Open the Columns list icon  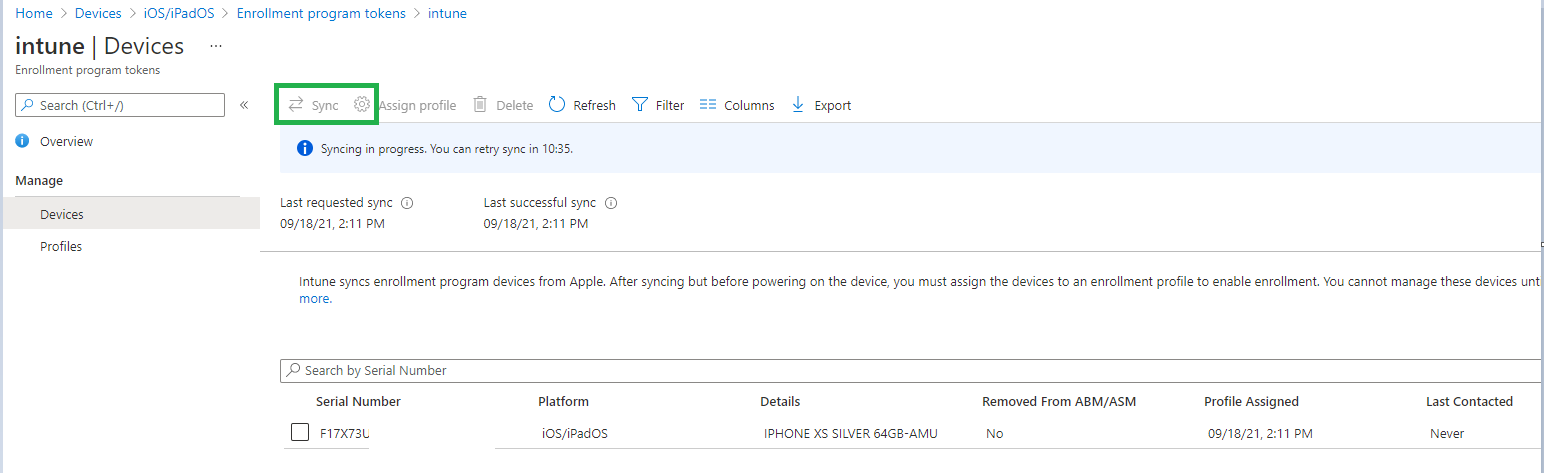point(708,105)
